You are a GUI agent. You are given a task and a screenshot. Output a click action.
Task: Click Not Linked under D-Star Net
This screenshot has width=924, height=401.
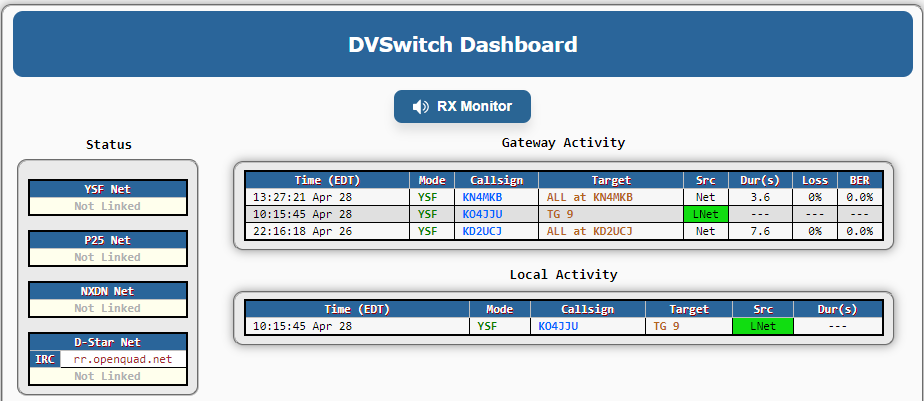tap(107, 376)
